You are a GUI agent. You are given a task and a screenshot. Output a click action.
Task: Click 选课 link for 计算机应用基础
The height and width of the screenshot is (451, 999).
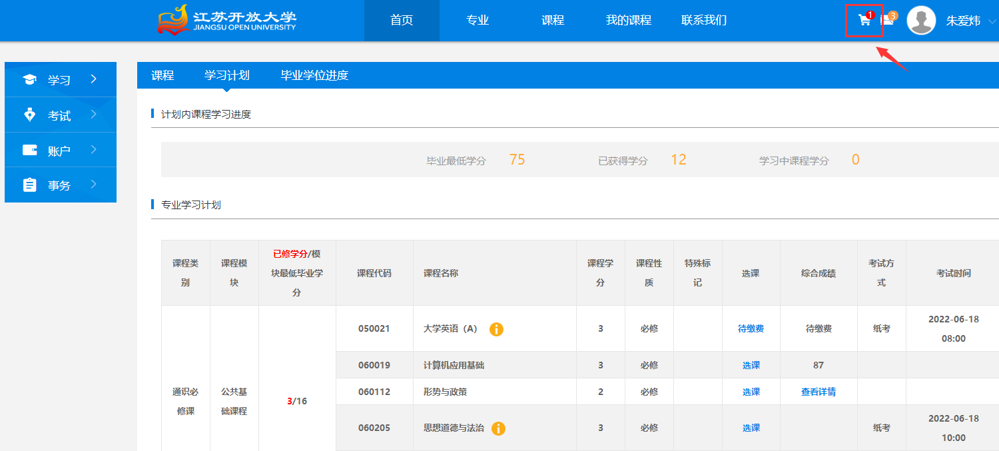pyautogui.click(x=751, y=366)
